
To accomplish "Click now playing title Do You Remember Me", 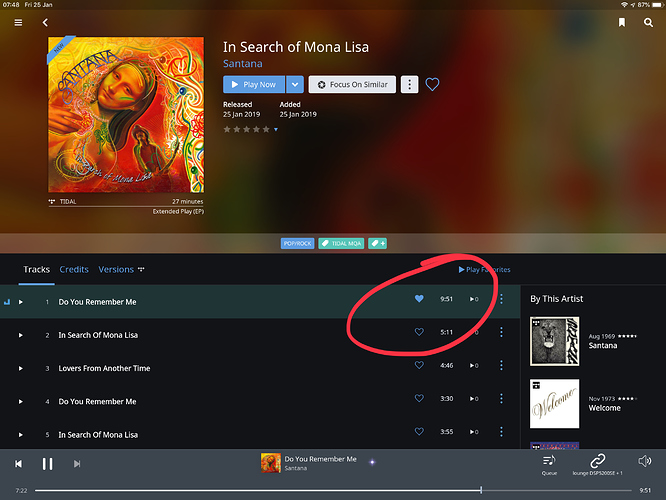I will 320,459.
